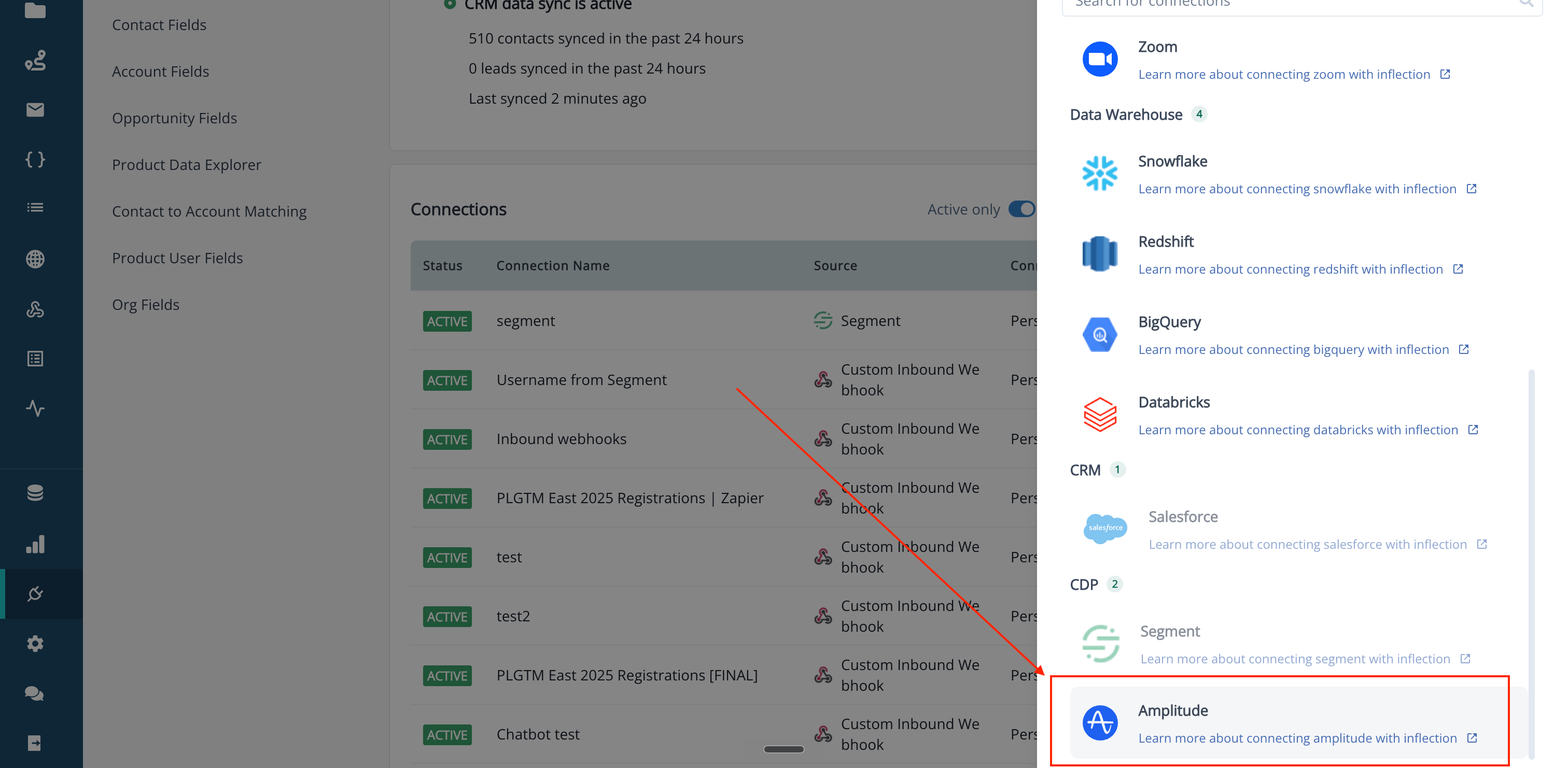This screenshot has height=768, width=1568.
Task: Click external link icon next to amplitude link
Action: click(x=1472, y=737)
